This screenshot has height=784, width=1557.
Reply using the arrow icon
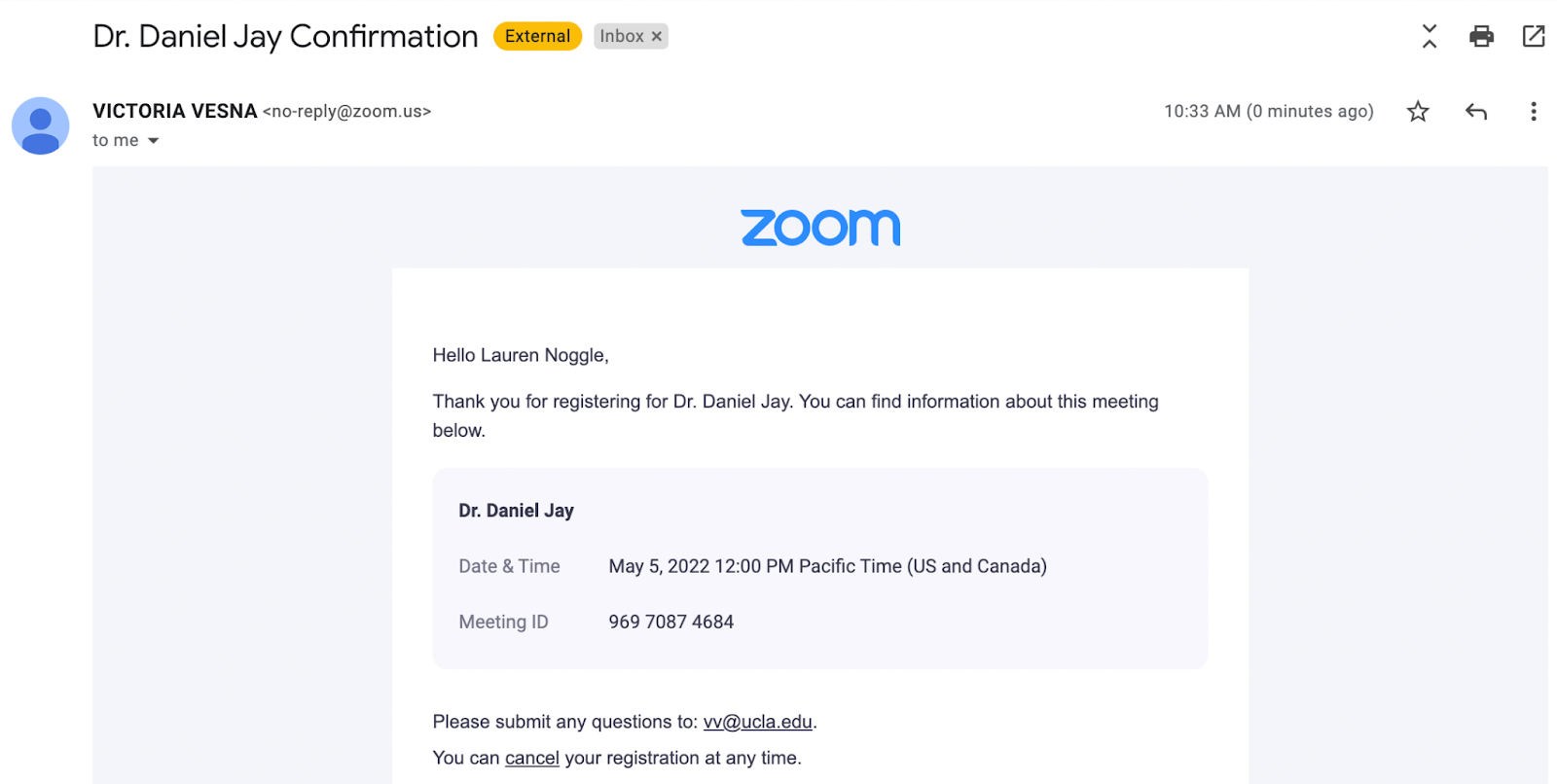click(1476, 112)
